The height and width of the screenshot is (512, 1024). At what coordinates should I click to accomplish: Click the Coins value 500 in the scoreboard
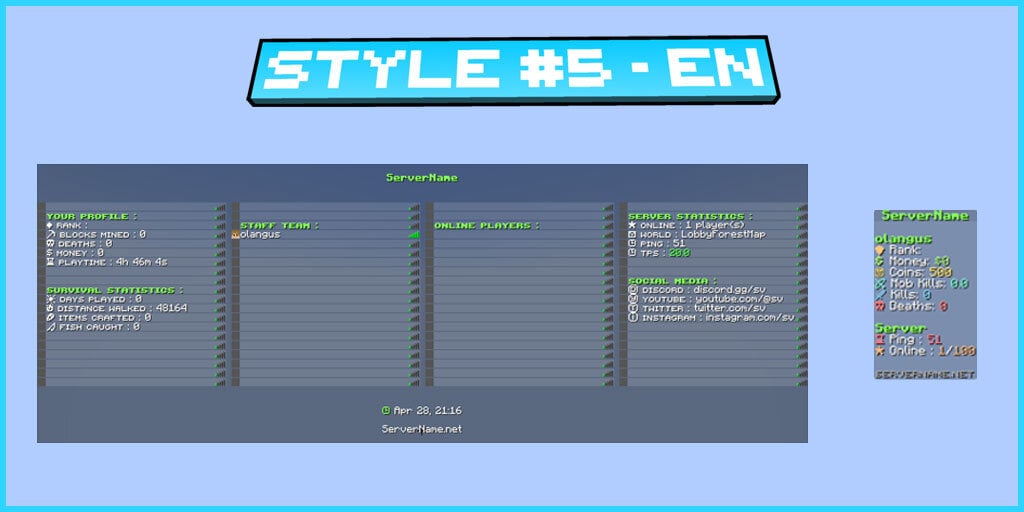point(940,272)
